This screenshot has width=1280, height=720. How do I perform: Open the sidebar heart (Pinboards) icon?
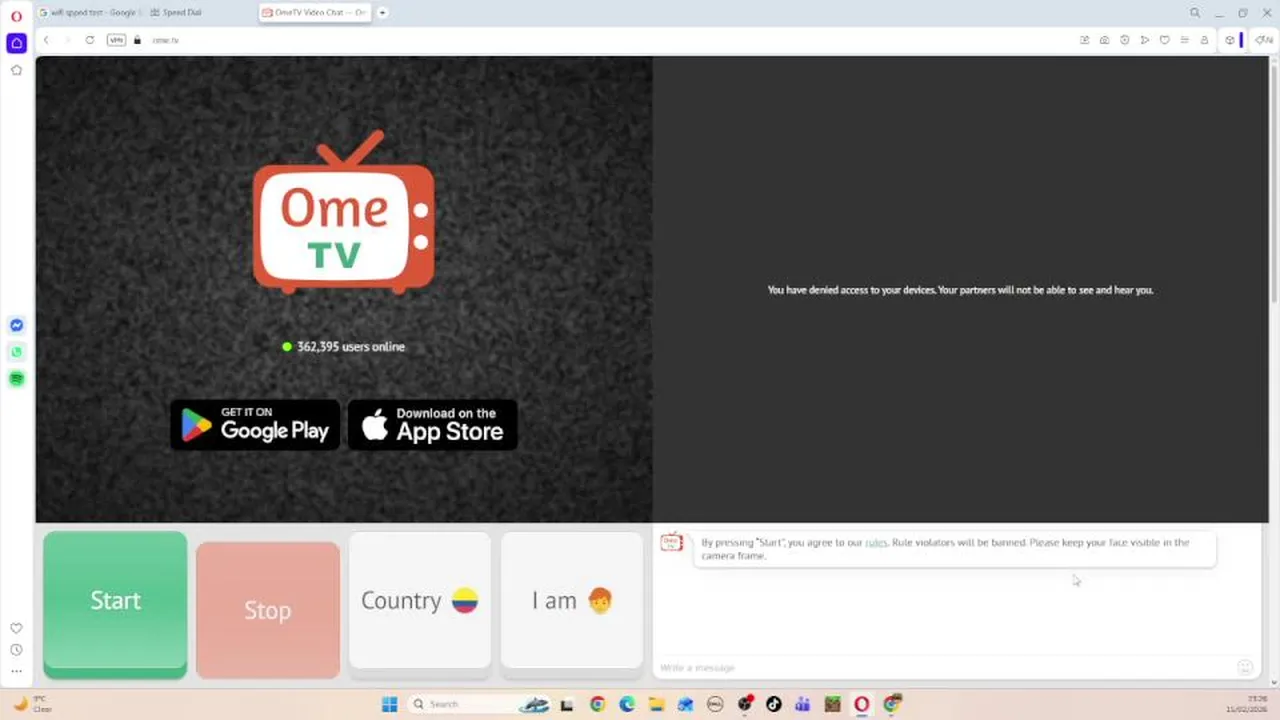16,628
